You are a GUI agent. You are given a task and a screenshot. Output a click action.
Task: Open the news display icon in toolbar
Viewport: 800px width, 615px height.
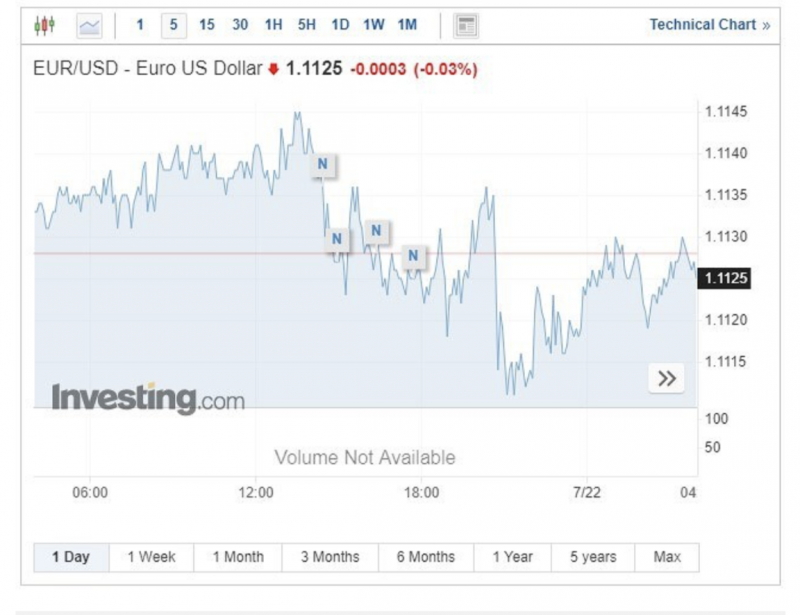tap(466, 25)
